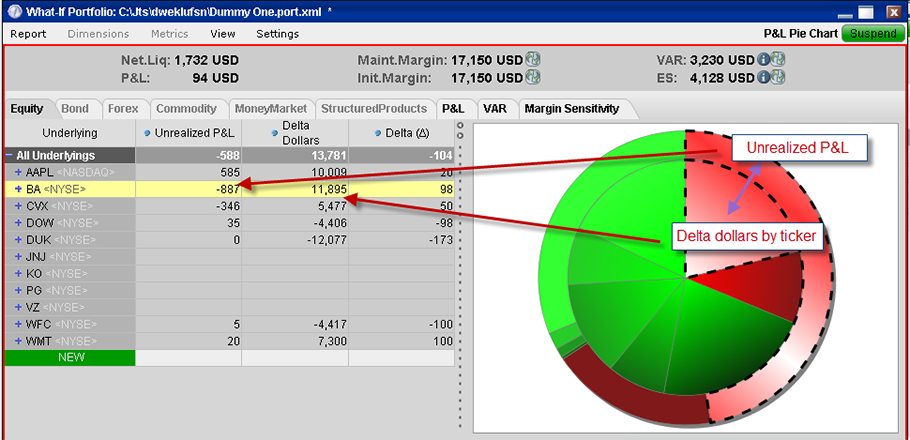
Task: Switch to the MoneyMarket tab
Action: point(270,109)
